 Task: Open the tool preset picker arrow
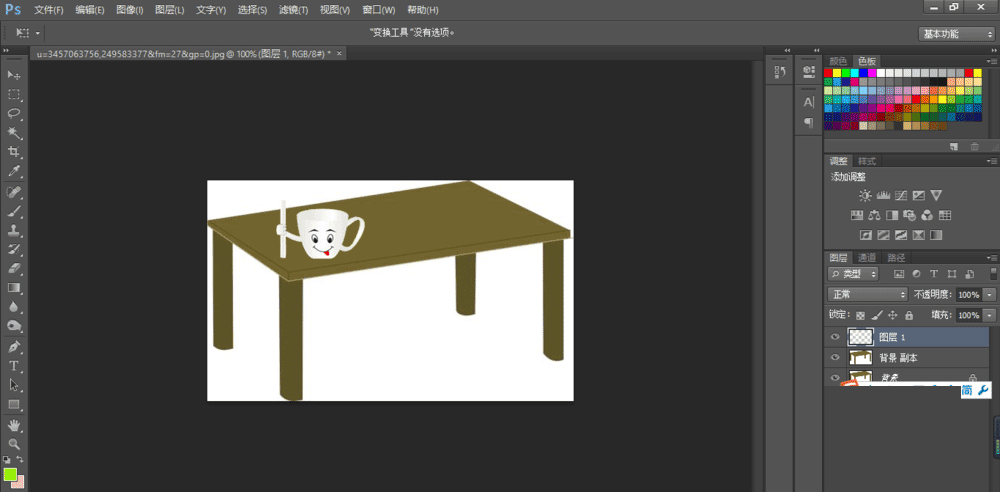click(38, 33)
